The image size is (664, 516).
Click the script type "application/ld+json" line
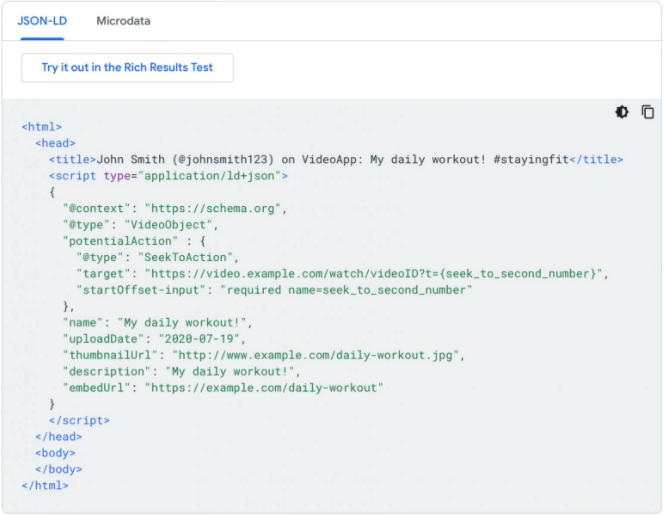pyautogui.click(x=168, y=176)
